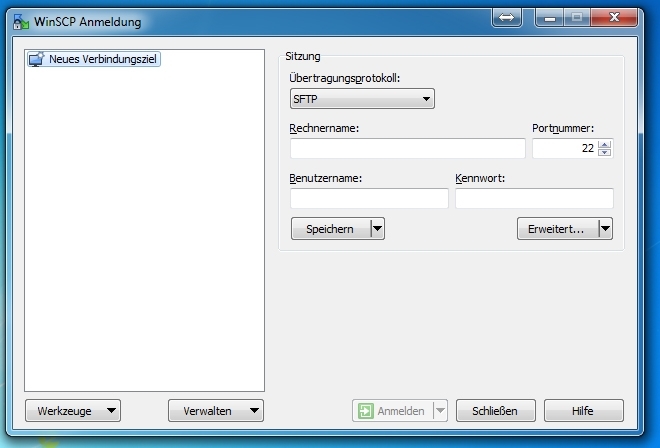The image size is (660, 448).
Task: Click the green Anmelden login button
Action: tap(392, 411)
